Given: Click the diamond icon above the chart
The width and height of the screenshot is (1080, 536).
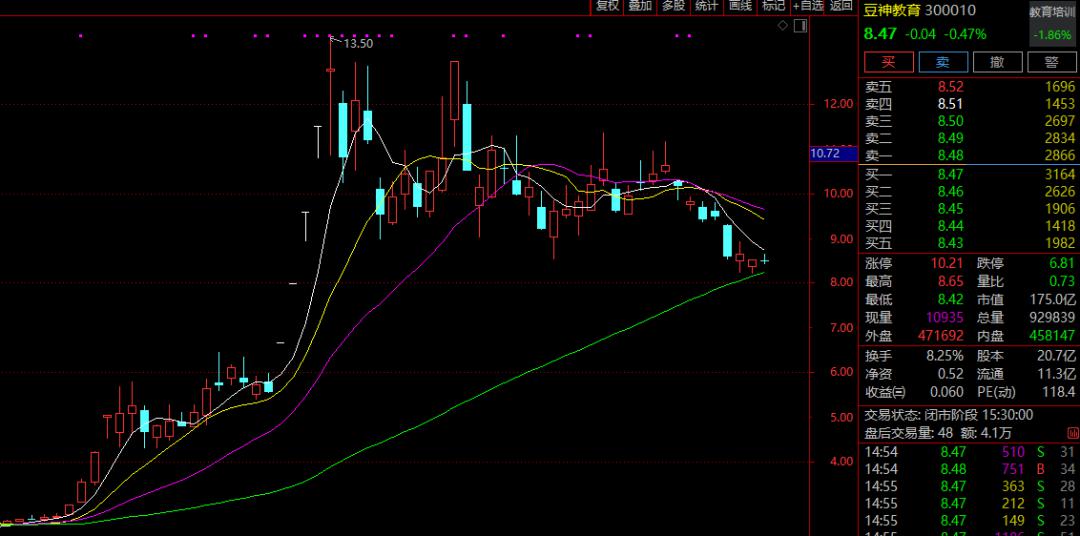Looking at the screenshot, I should click(x=783, y=26).
